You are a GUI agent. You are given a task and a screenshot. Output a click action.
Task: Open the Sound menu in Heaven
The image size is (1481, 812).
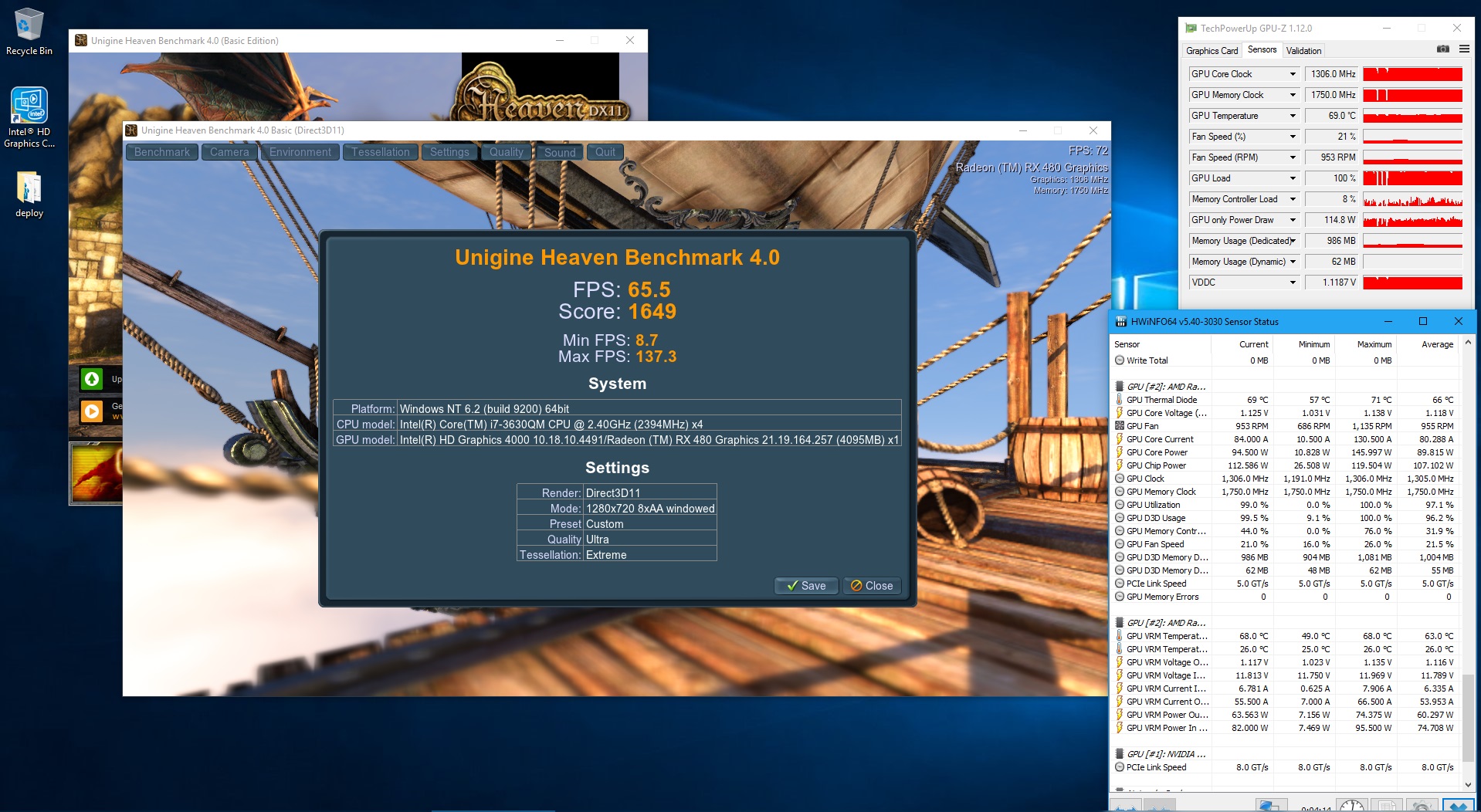tap(560, 152)
